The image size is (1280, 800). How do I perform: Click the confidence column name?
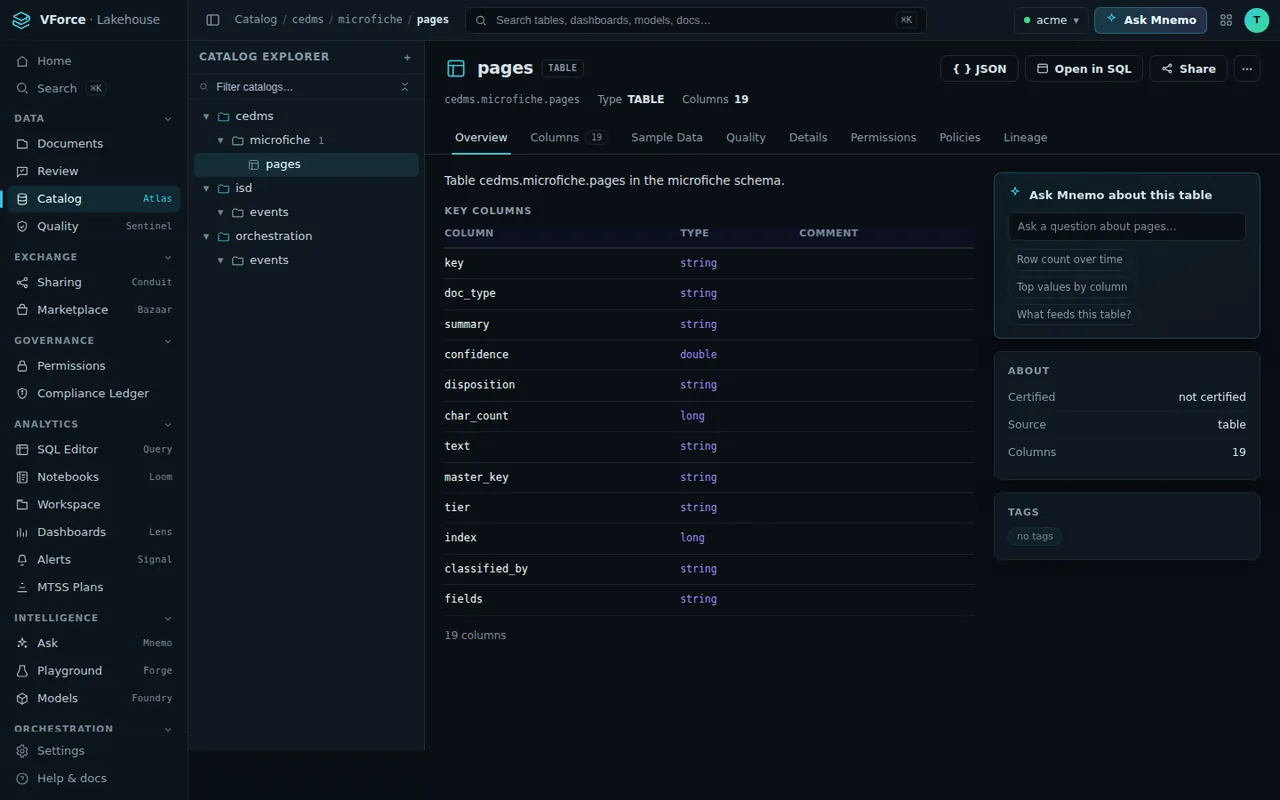click(476, 355)
